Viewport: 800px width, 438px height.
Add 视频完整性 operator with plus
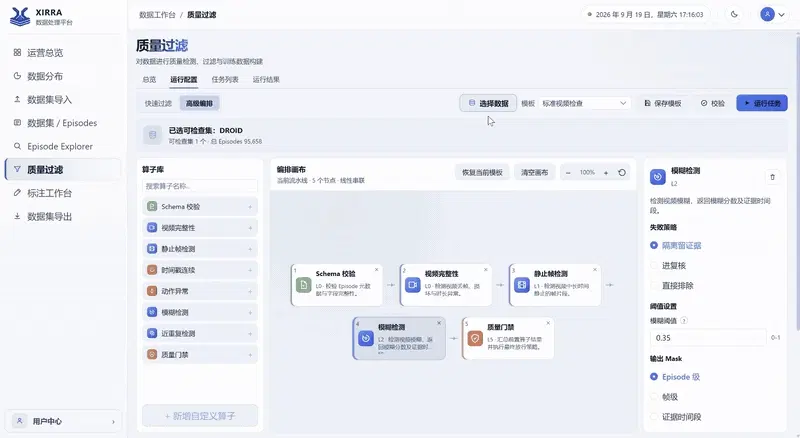250,228
